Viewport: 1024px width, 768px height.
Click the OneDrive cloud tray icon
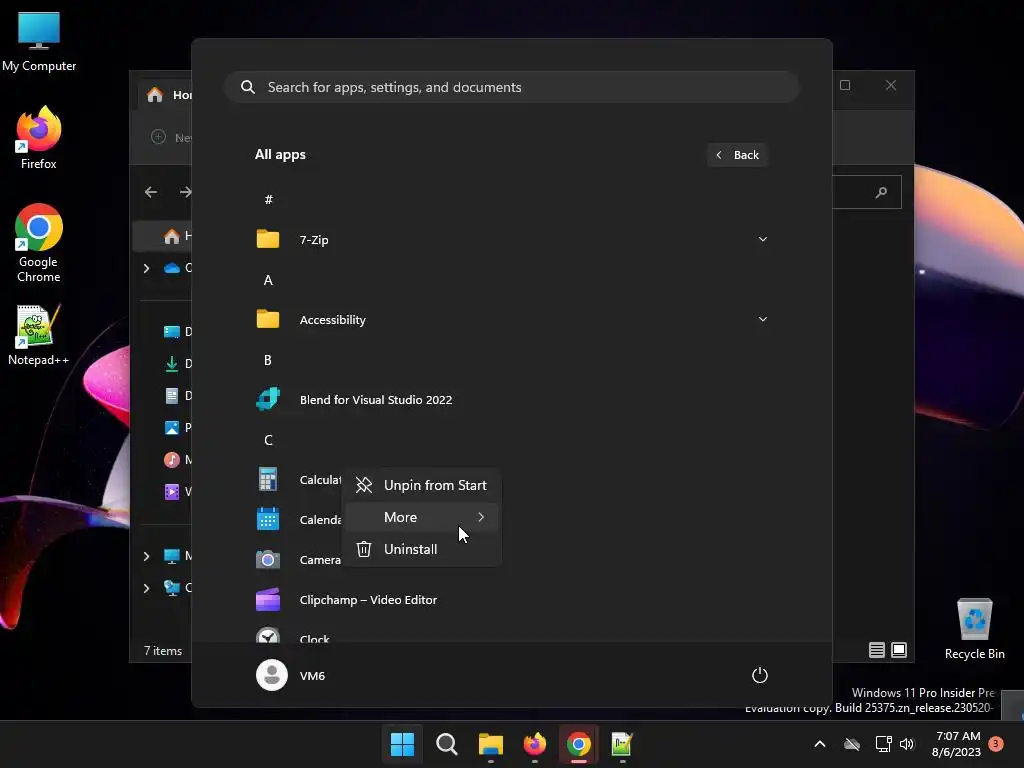point(852,744)
